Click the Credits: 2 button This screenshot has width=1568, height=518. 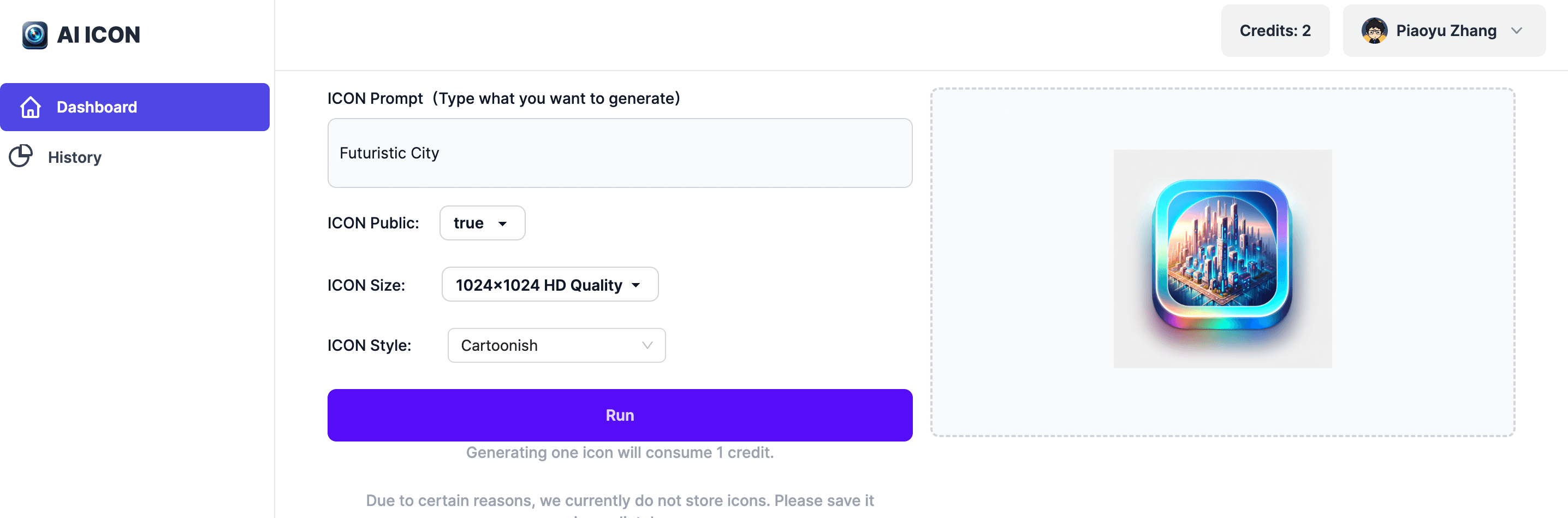1275,30
